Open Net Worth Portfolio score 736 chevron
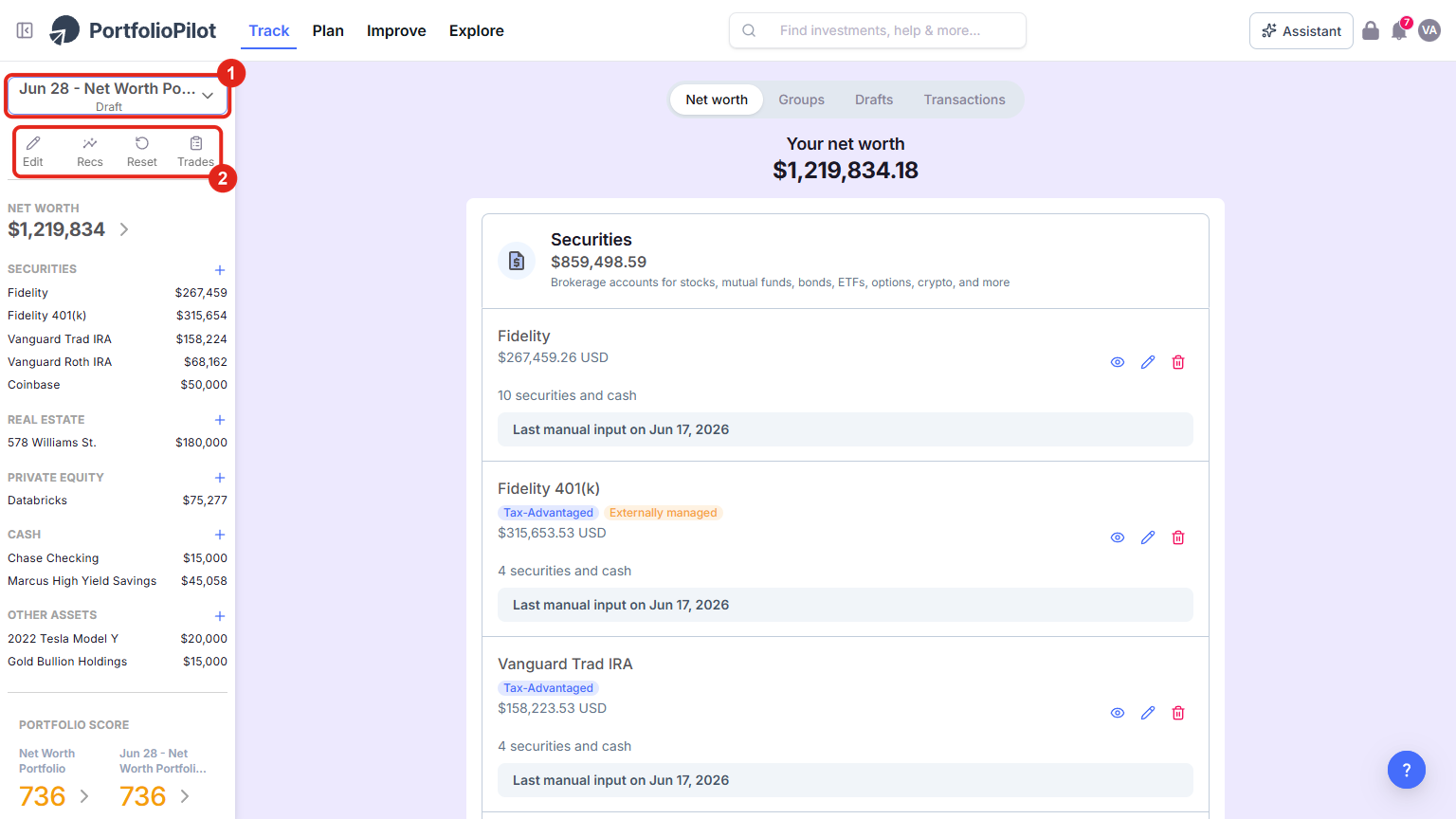 pyautogui.click(x=84, y=796)
